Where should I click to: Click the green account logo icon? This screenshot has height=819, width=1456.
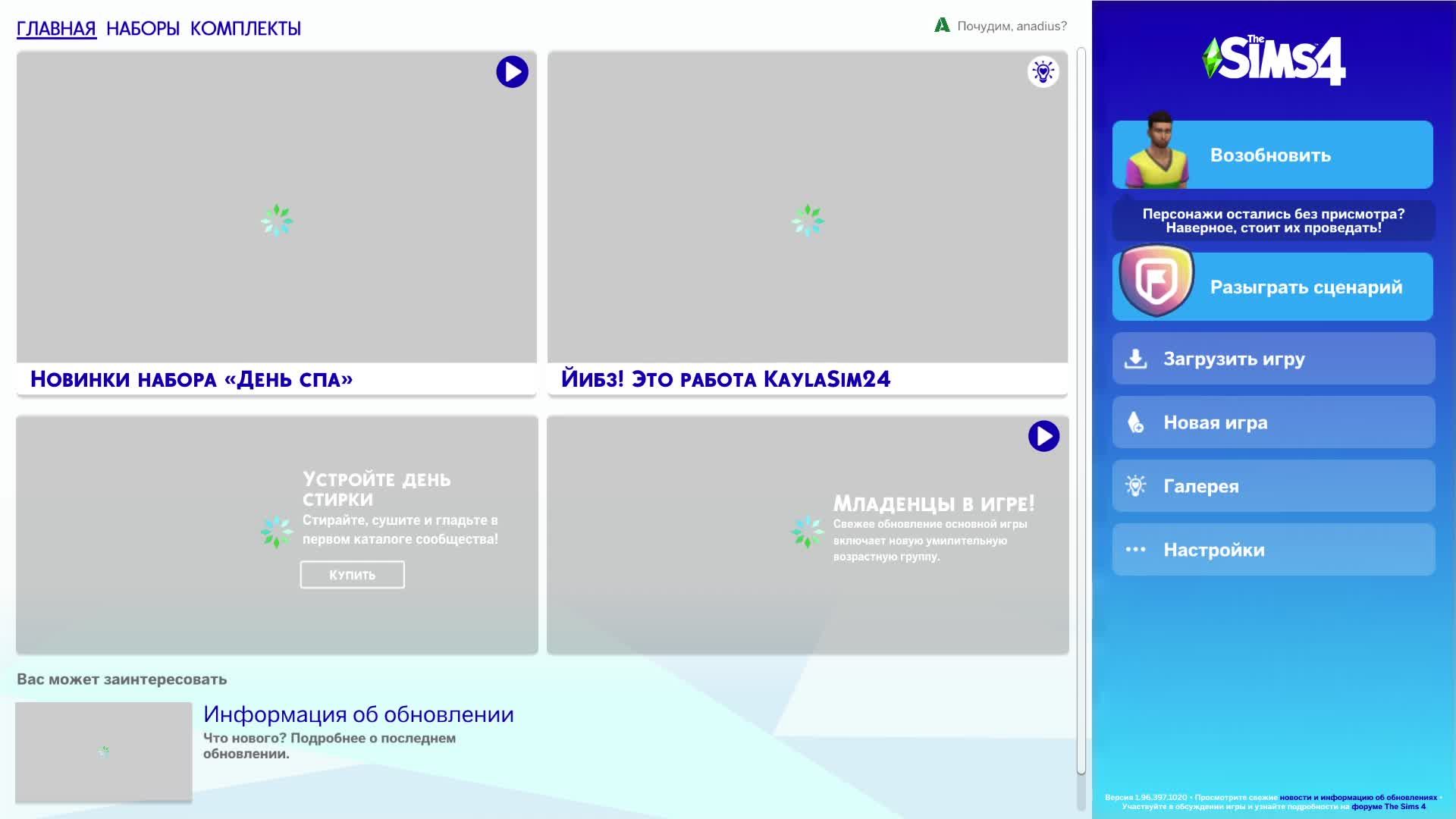click(x=942, y=25)
